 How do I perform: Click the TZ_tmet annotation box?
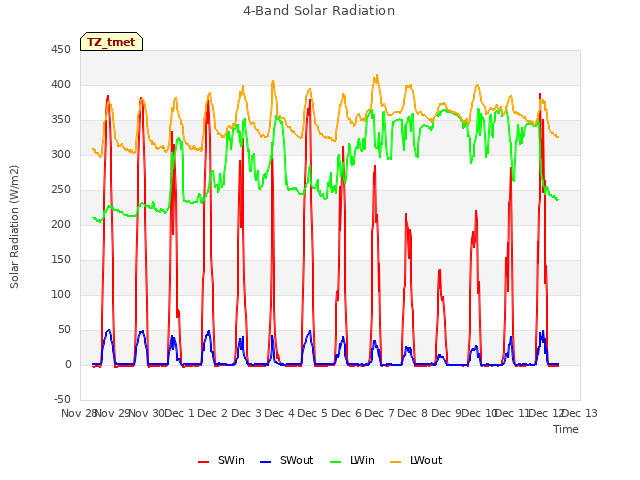point(111,42)
